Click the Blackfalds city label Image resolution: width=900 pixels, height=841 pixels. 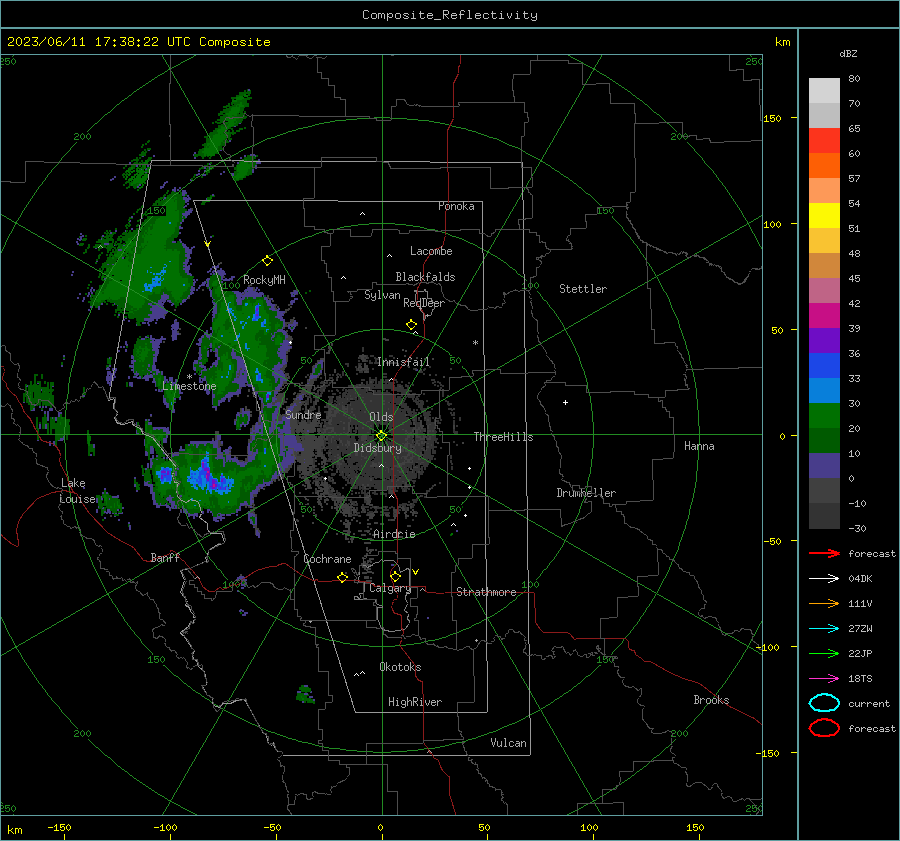pos(425,277)
